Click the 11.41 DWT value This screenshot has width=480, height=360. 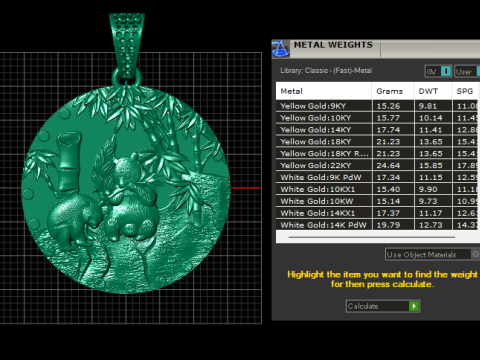431,130
